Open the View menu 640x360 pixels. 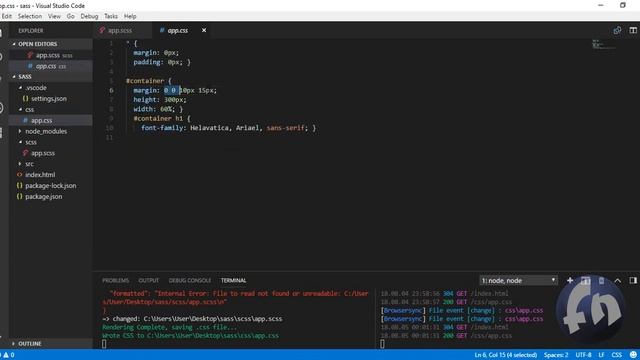(54, 16)
